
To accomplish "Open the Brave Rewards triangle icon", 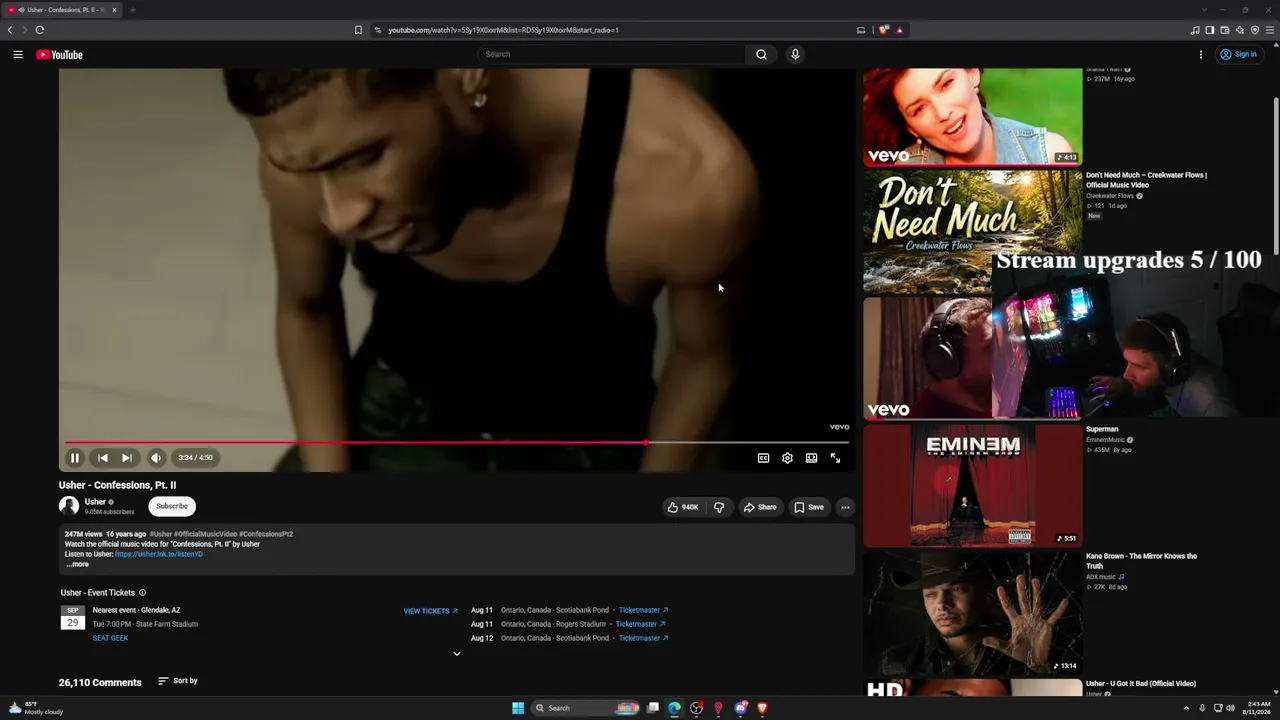I will (x=899, y=30).
